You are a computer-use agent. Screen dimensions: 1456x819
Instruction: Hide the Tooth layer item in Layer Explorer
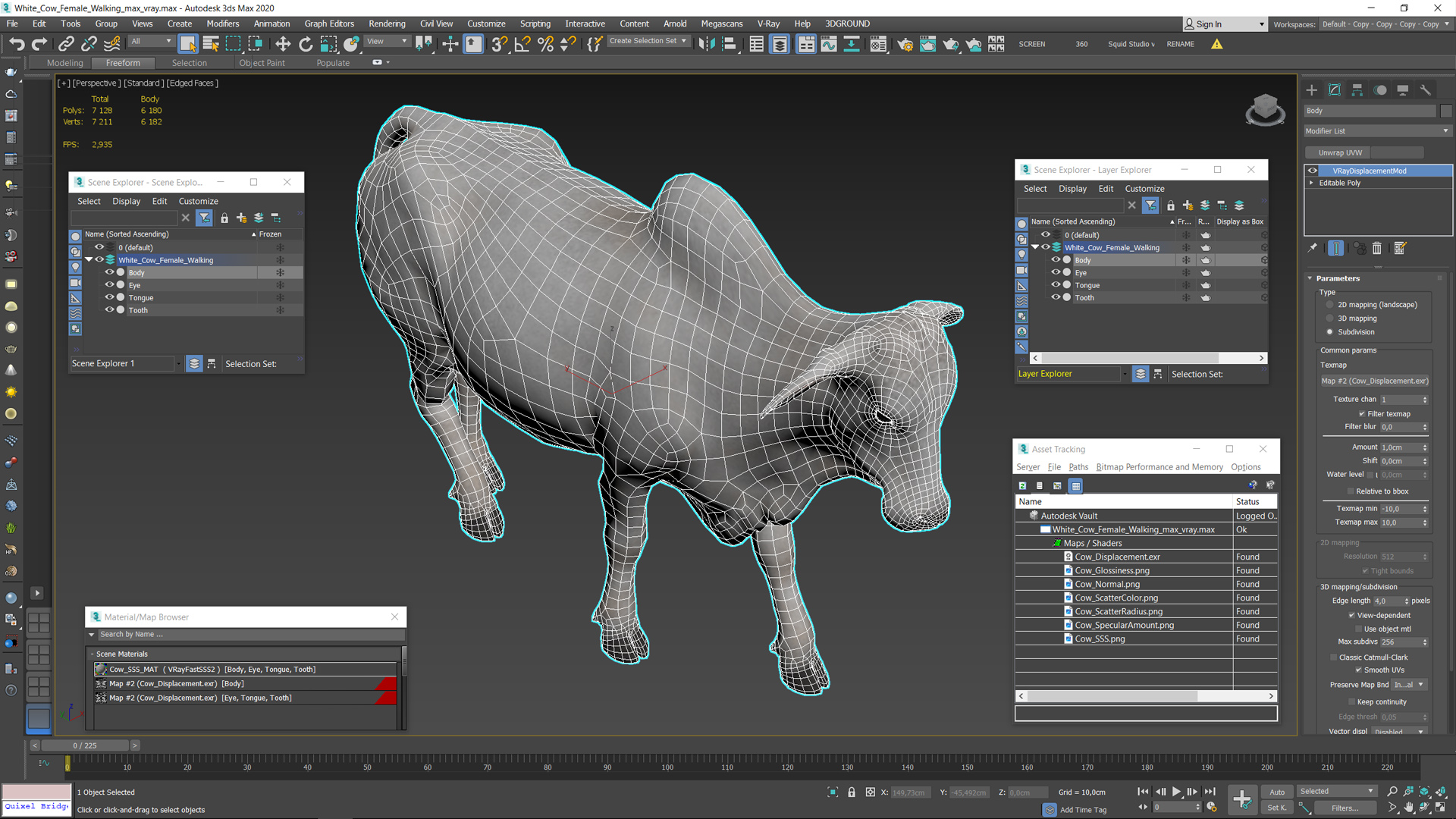pyautogui.click(x=1055, y=297)
